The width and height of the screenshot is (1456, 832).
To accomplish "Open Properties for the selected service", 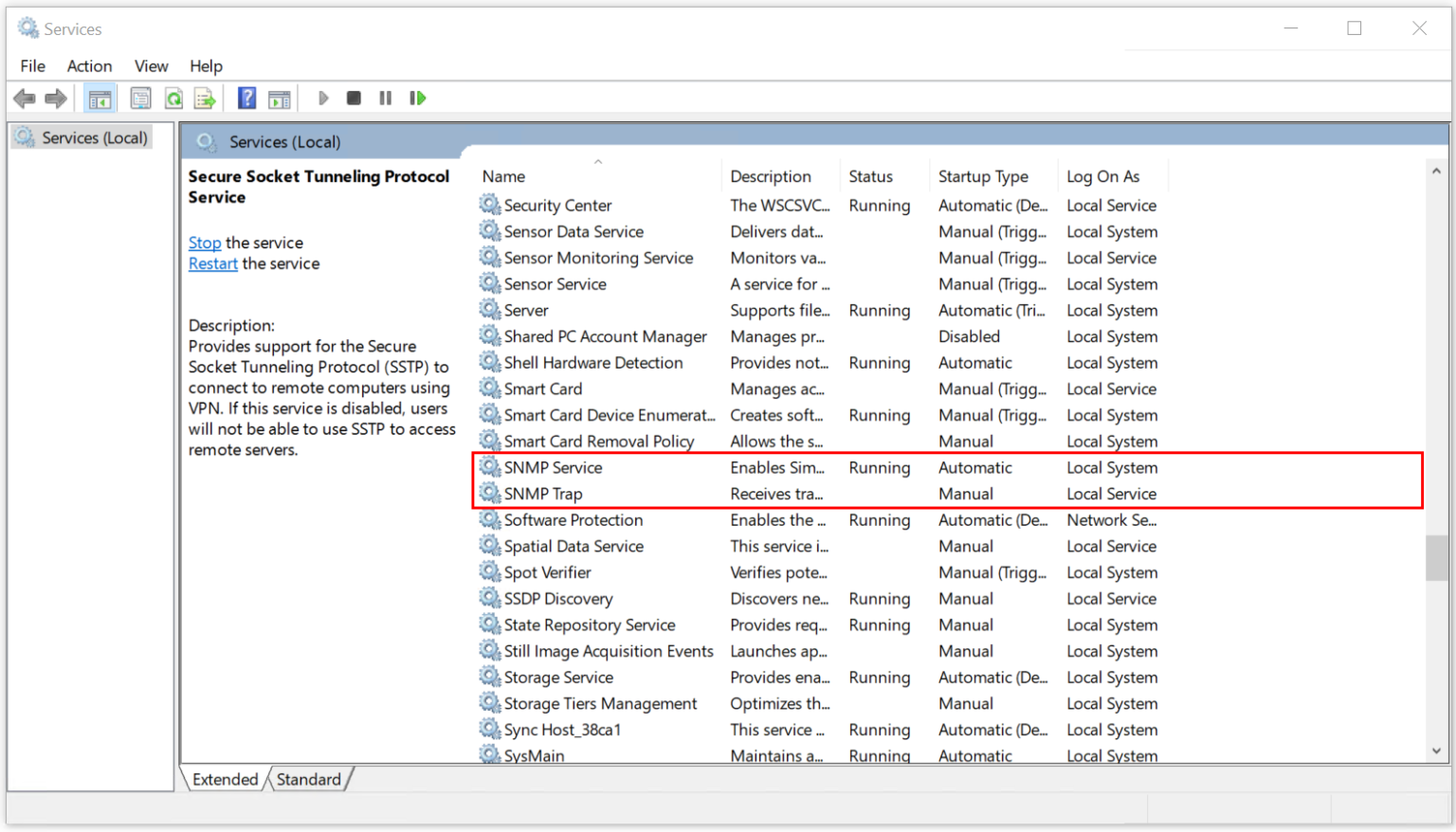I will point(140,98).
